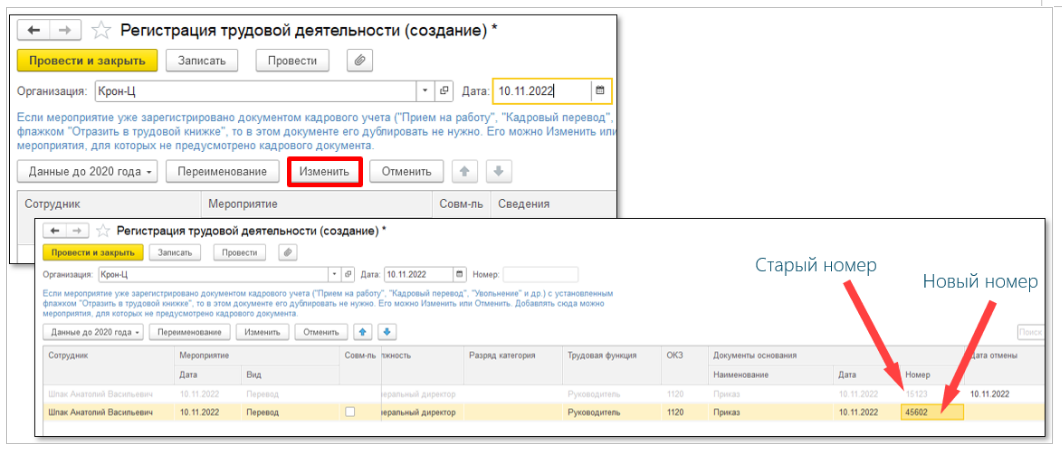Open 'Данные до 2020 года' dropdown in lower window

point(94,332)
